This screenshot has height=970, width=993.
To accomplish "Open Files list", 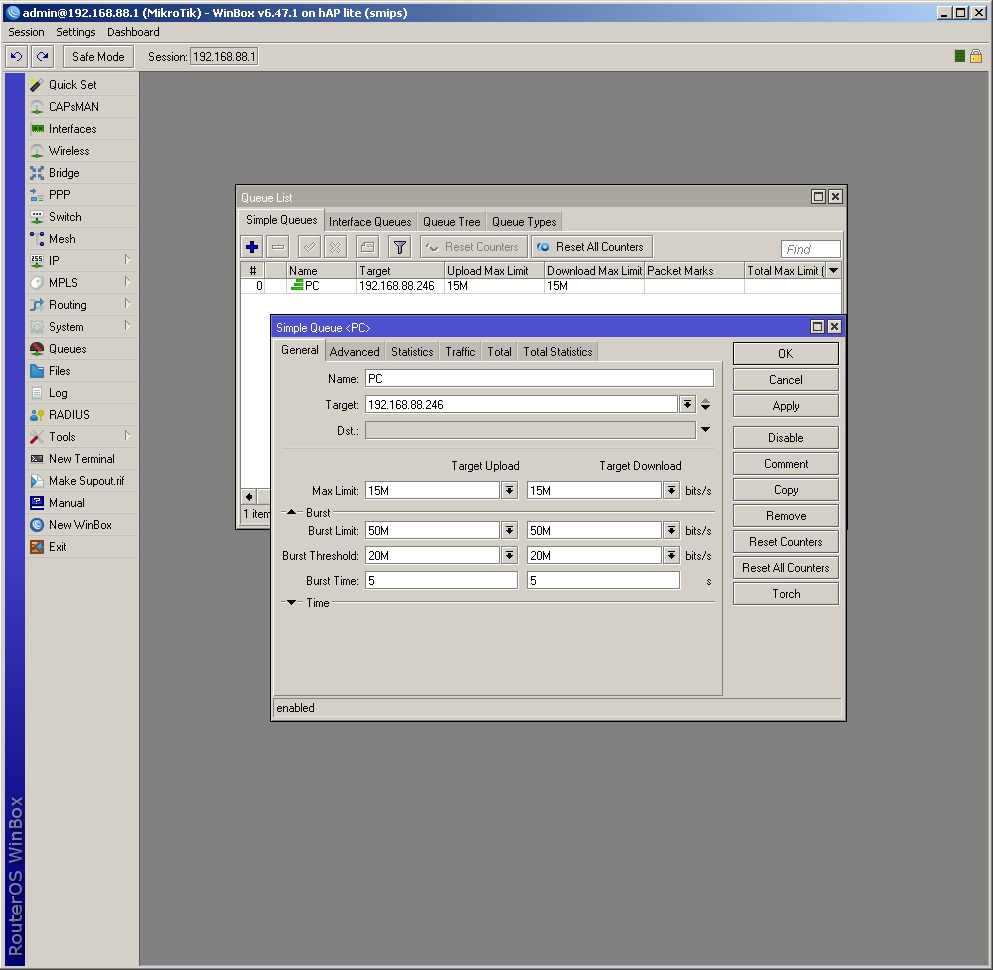I will pyautogui.click(x=82, y=371).
